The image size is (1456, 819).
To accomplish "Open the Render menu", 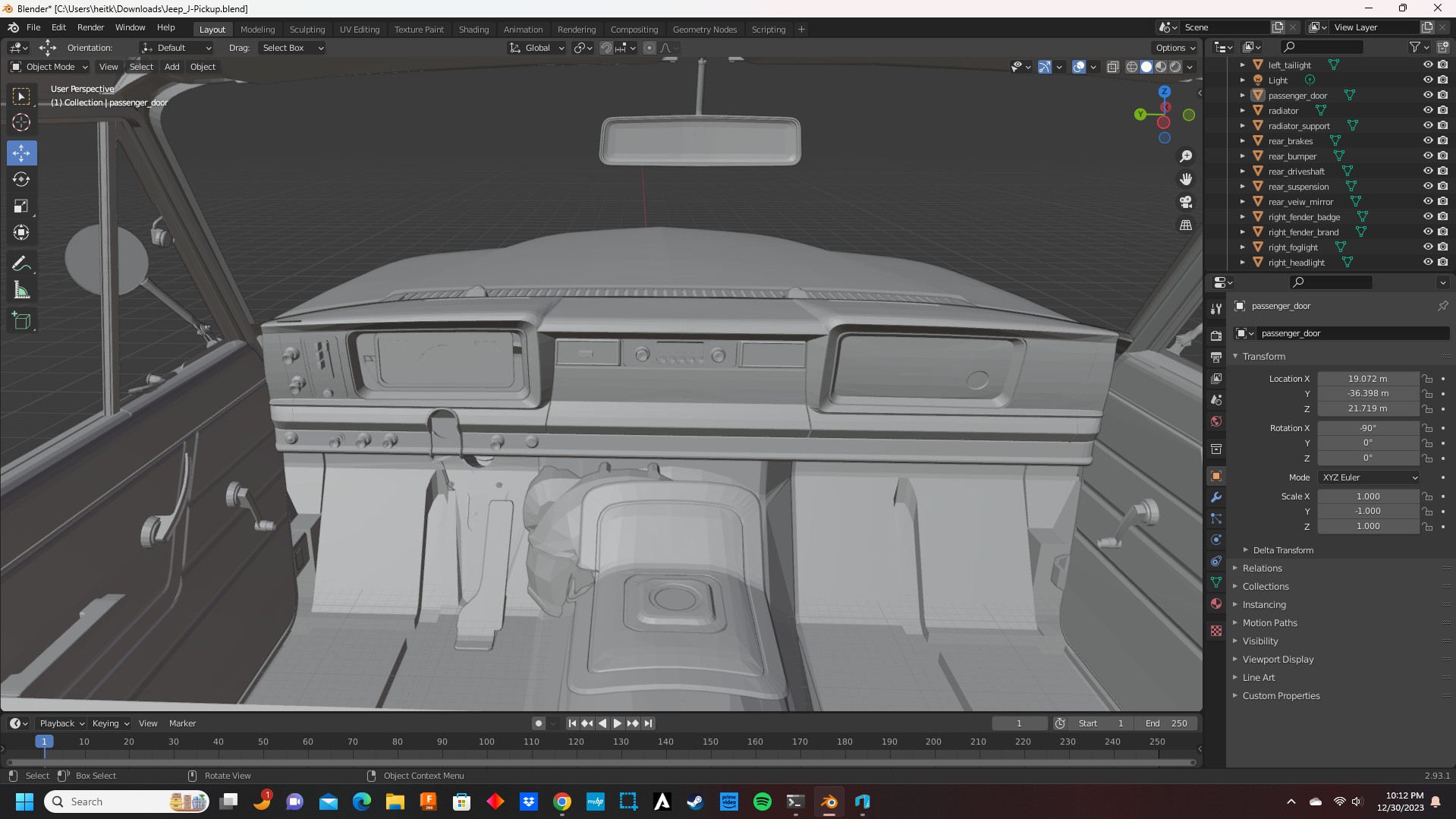I will (90, 27).
